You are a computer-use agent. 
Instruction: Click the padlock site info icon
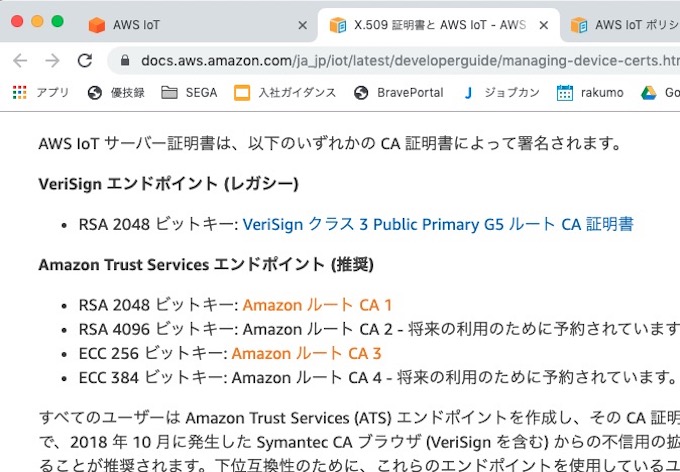(x=125, y=60)
